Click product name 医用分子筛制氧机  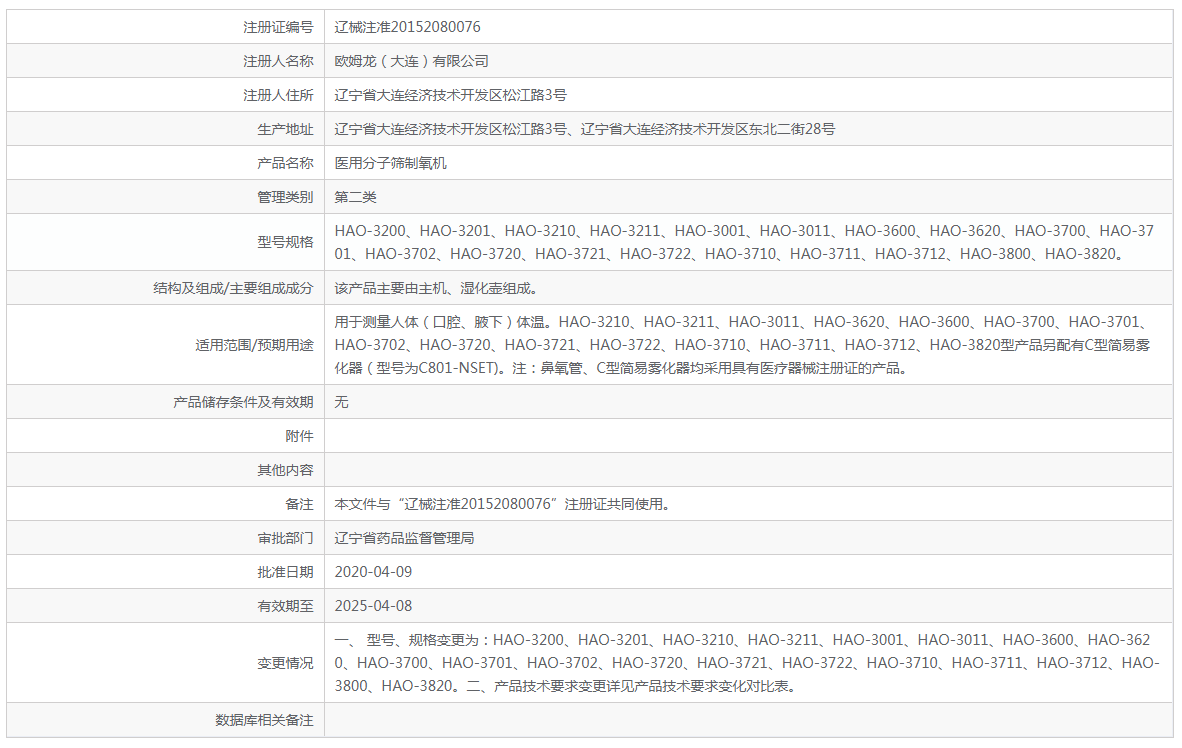point(390,163)
